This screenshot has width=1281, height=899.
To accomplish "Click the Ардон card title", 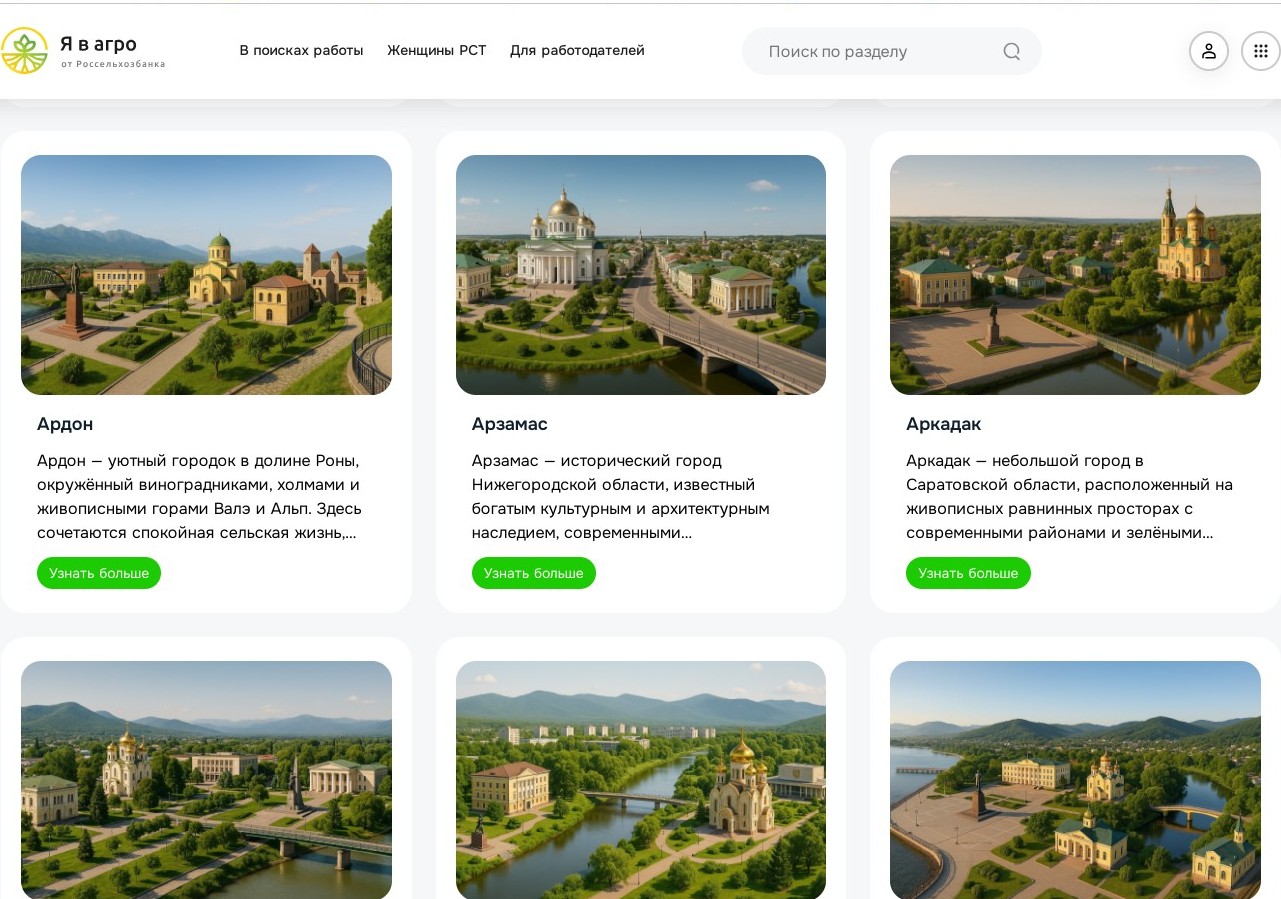I will [x=65, y=424].
